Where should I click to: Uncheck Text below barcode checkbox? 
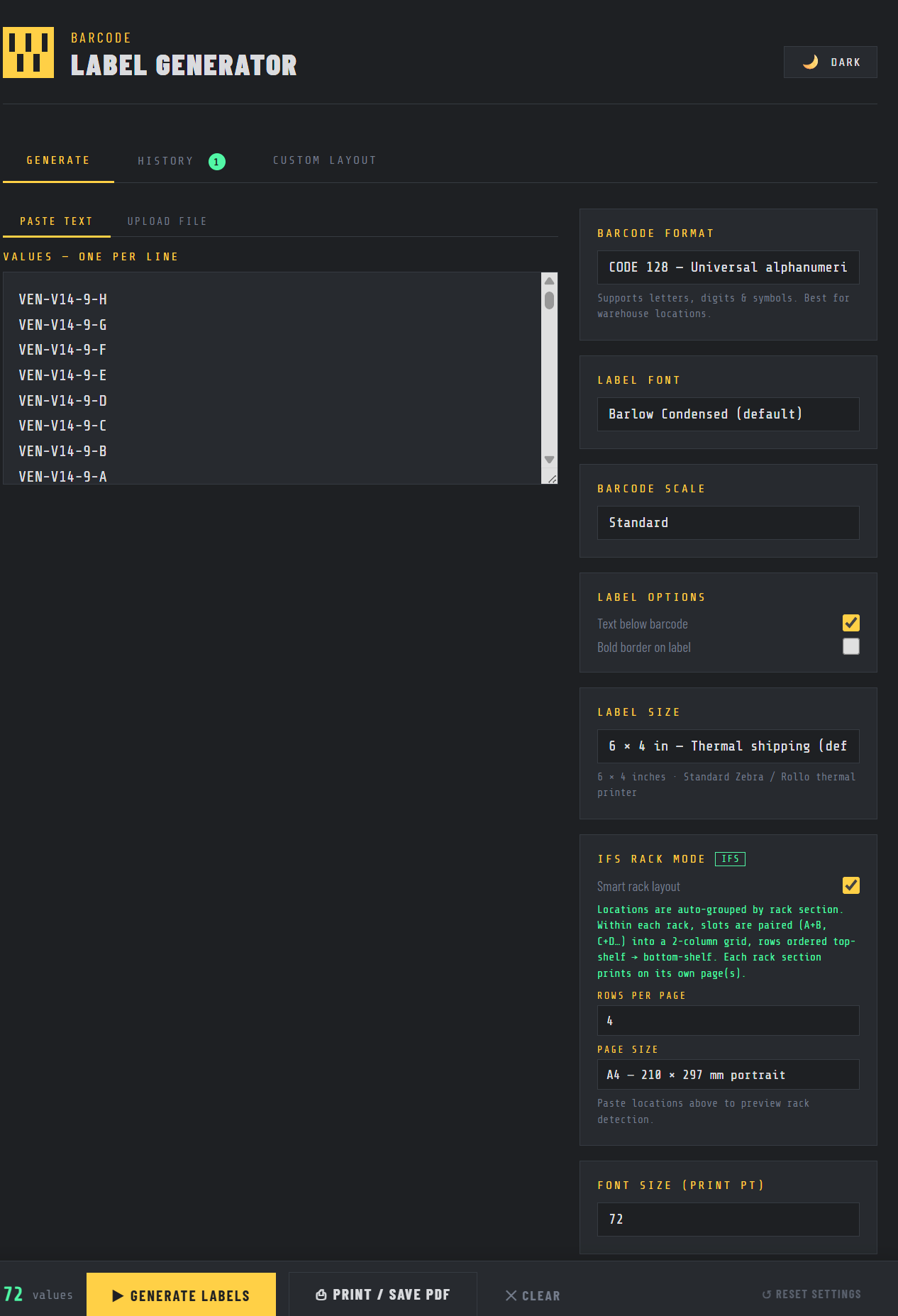pyautogui.click(x=851, y=623)
